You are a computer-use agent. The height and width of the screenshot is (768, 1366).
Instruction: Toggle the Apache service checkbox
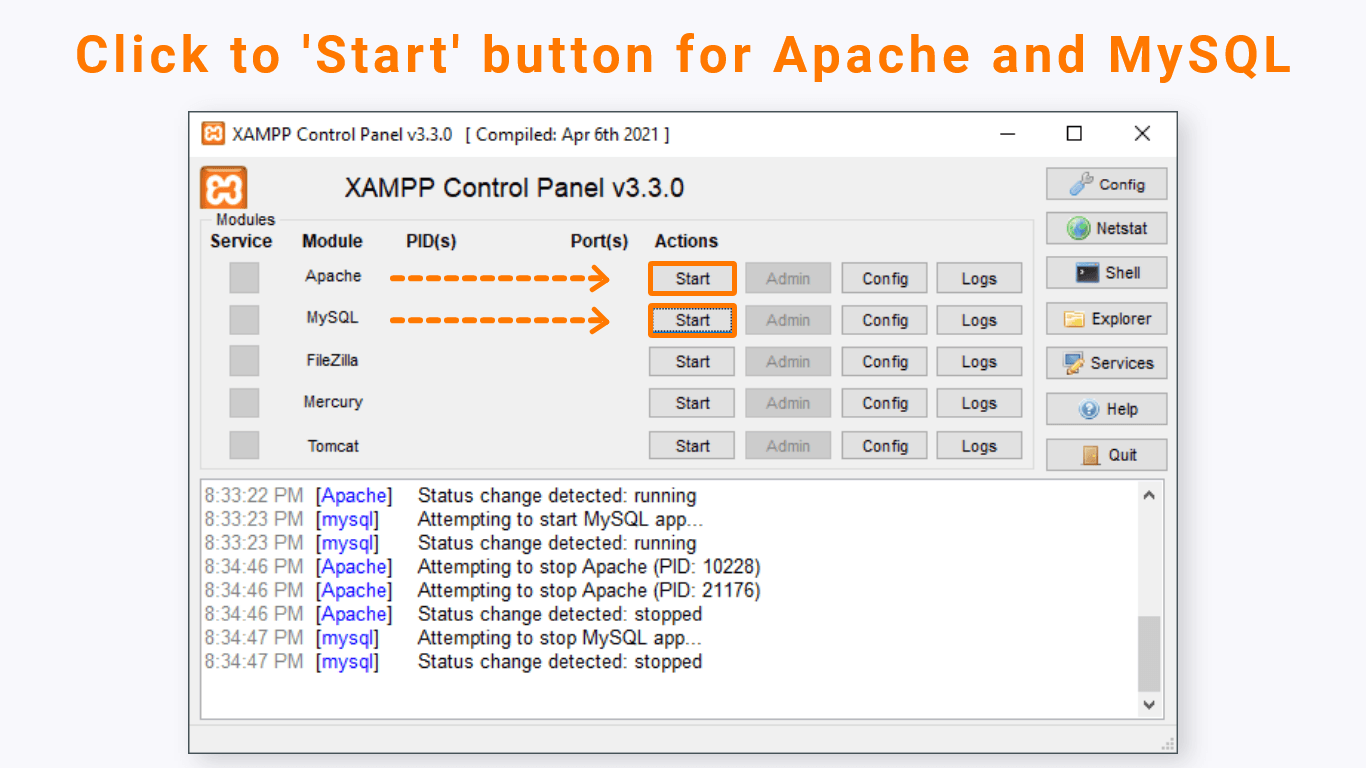[244, 278]
